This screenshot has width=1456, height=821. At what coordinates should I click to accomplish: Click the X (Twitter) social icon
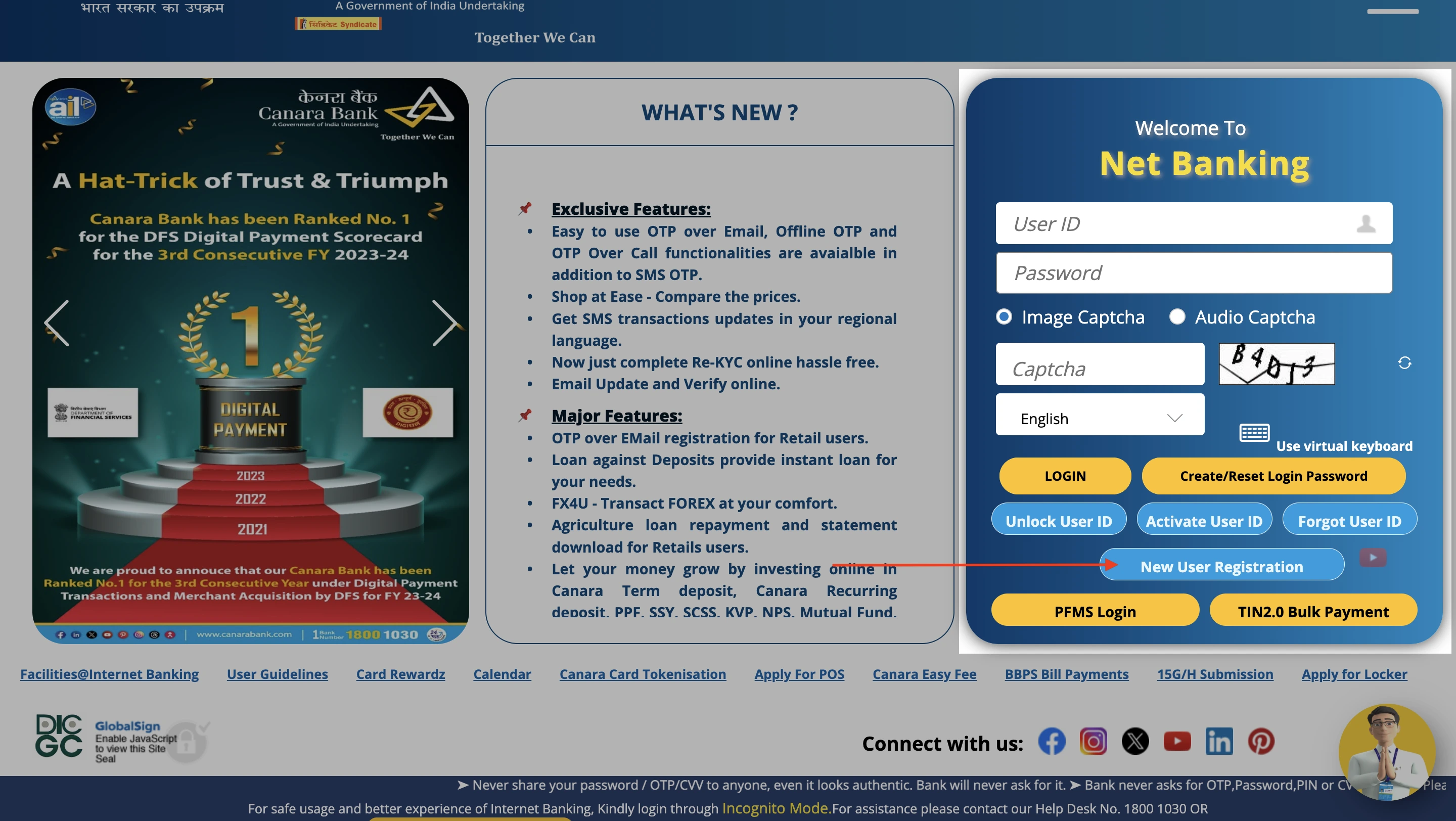pyautogui.click(x=1136, y=740)
